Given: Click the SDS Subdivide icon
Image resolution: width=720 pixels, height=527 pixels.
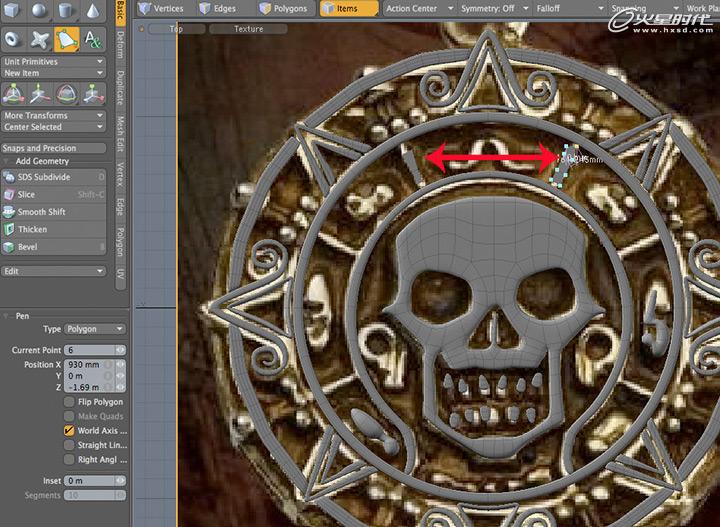Looking at the screenshot, I should click(x=9, y=177).
